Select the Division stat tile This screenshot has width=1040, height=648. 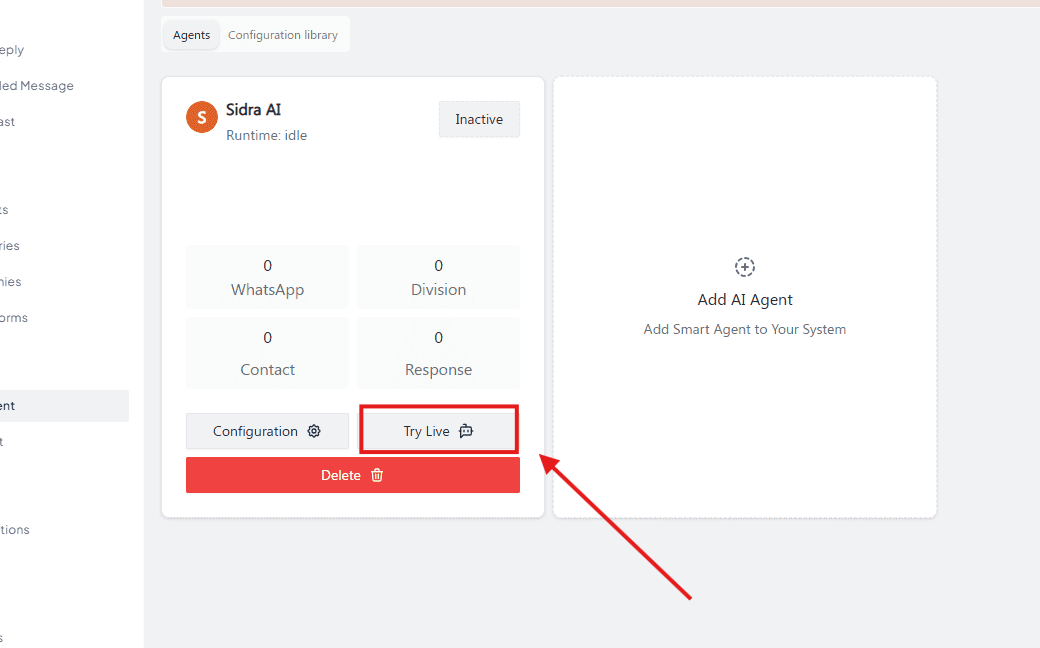(438, 277)
